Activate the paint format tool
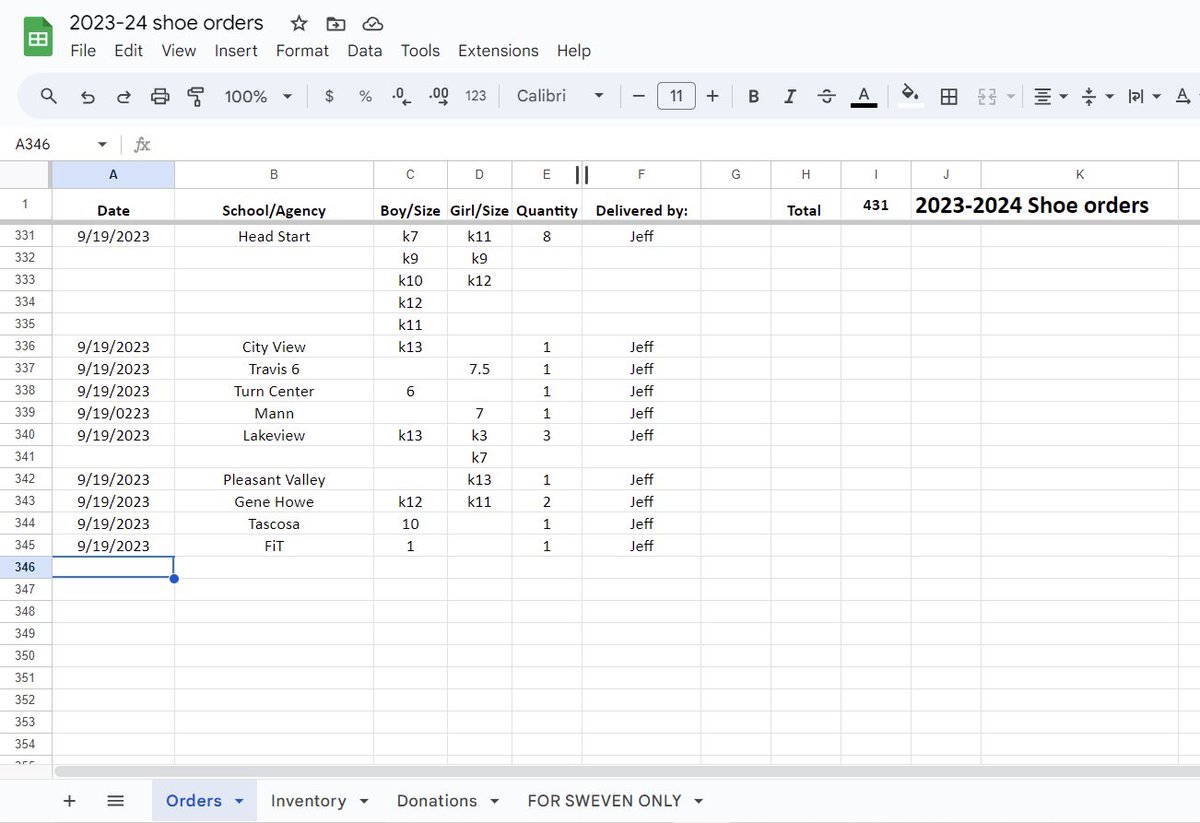This screenshot has width=1200, height=823. click(x=196, y=96)
